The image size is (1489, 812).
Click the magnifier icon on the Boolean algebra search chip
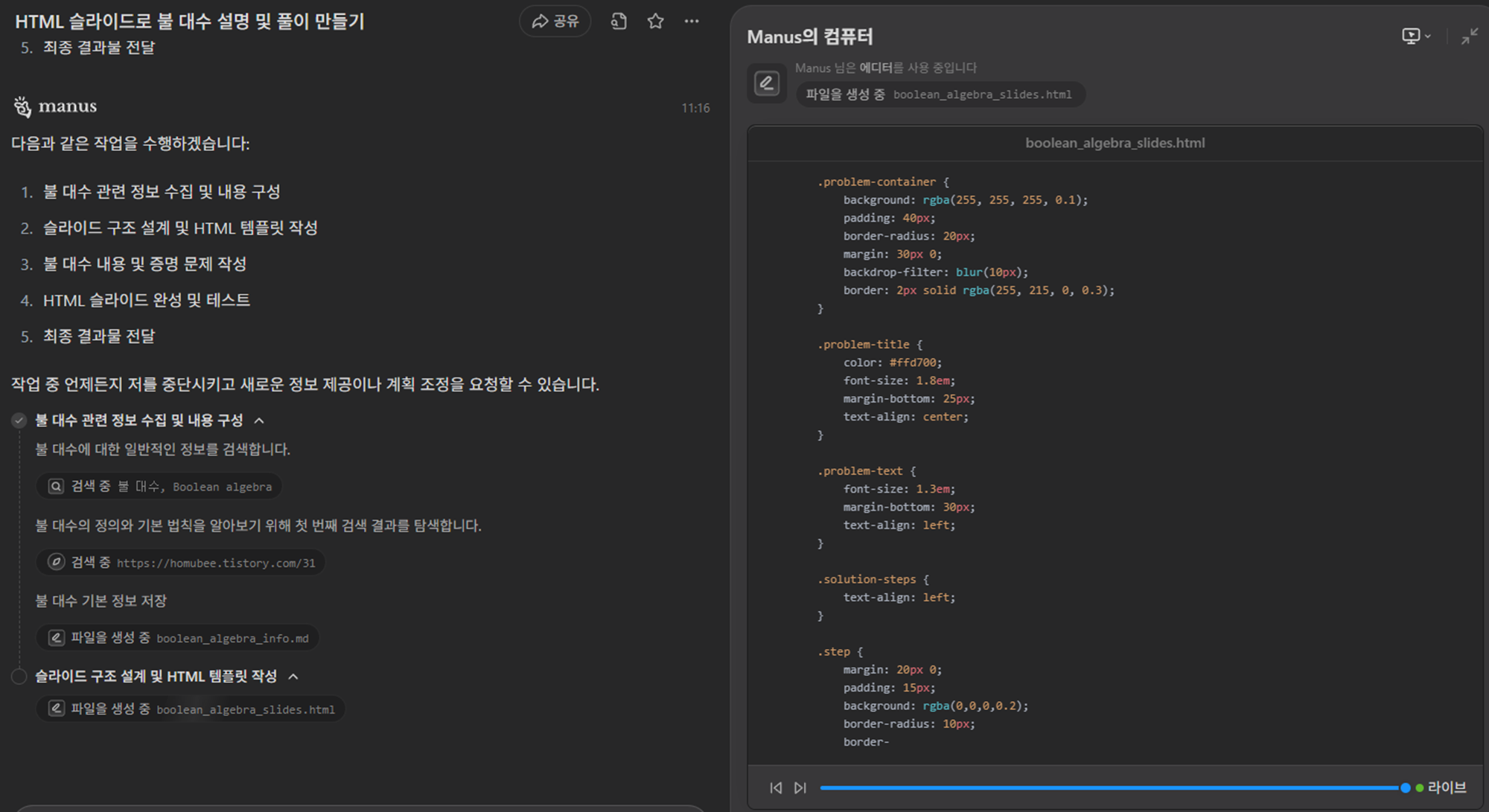tap(55, 486)
